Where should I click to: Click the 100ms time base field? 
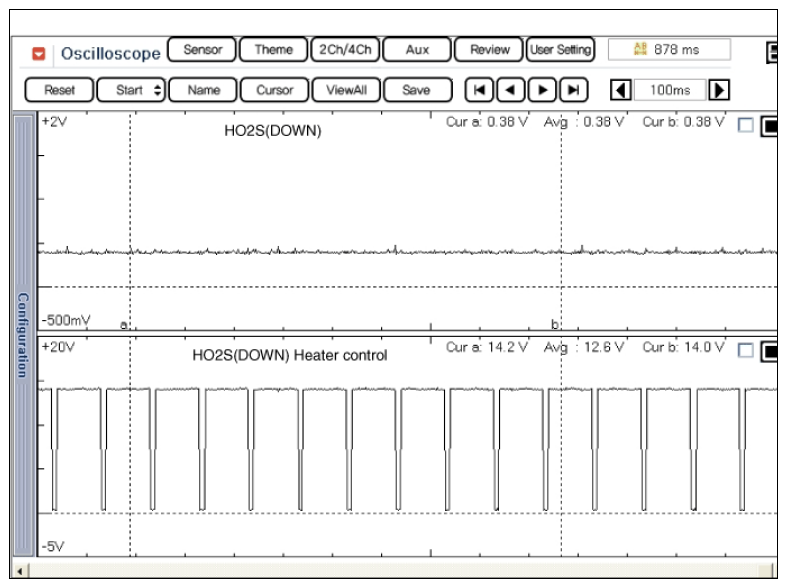click(x=669, y=90)
